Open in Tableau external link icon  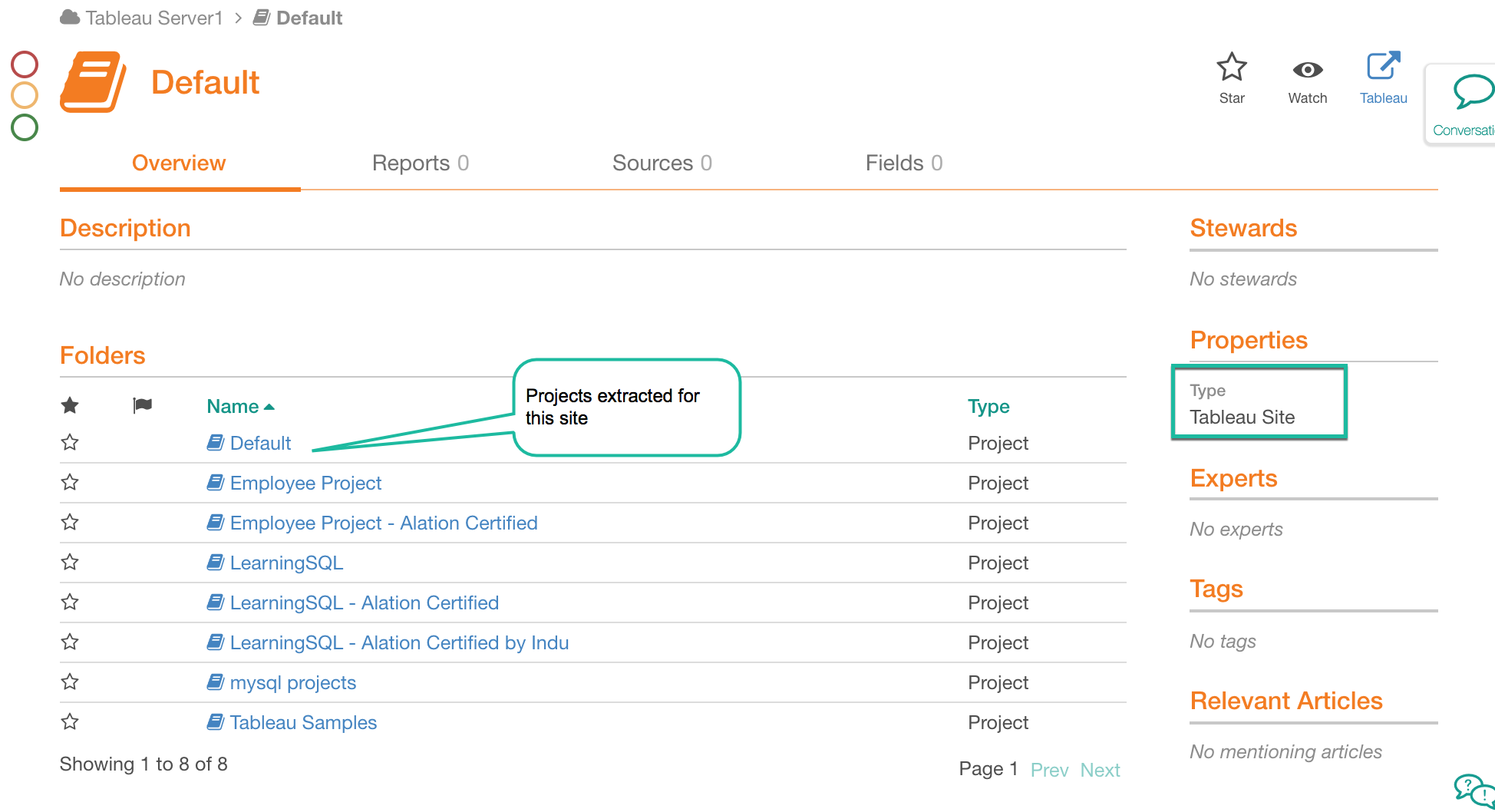click(1384, 66)
